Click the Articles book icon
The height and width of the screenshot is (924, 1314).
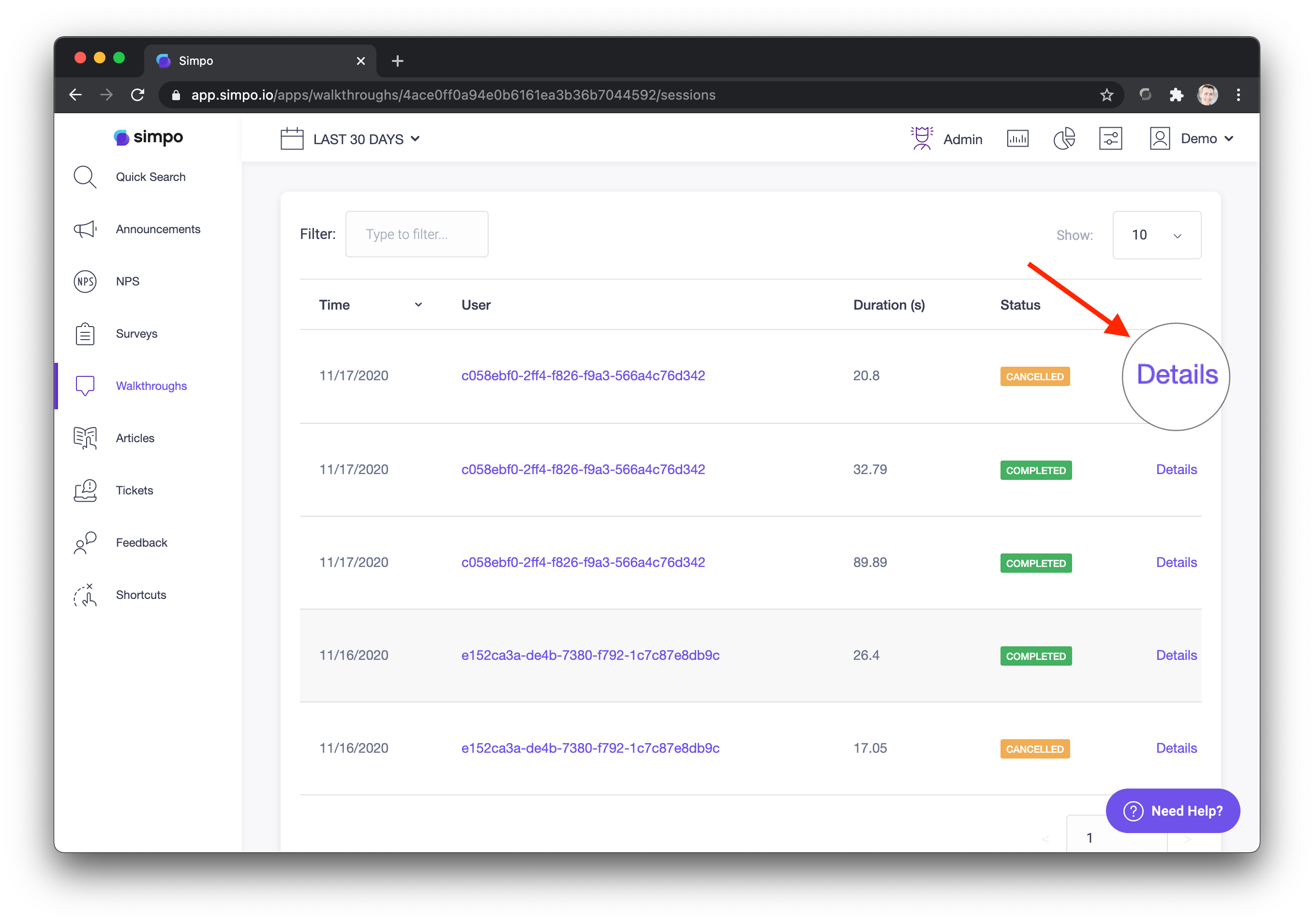point(85,438)
